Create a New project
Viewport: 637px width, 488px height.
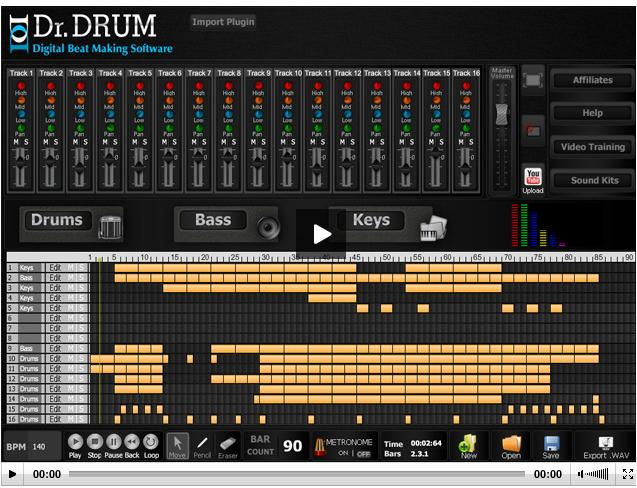(468, 447)
